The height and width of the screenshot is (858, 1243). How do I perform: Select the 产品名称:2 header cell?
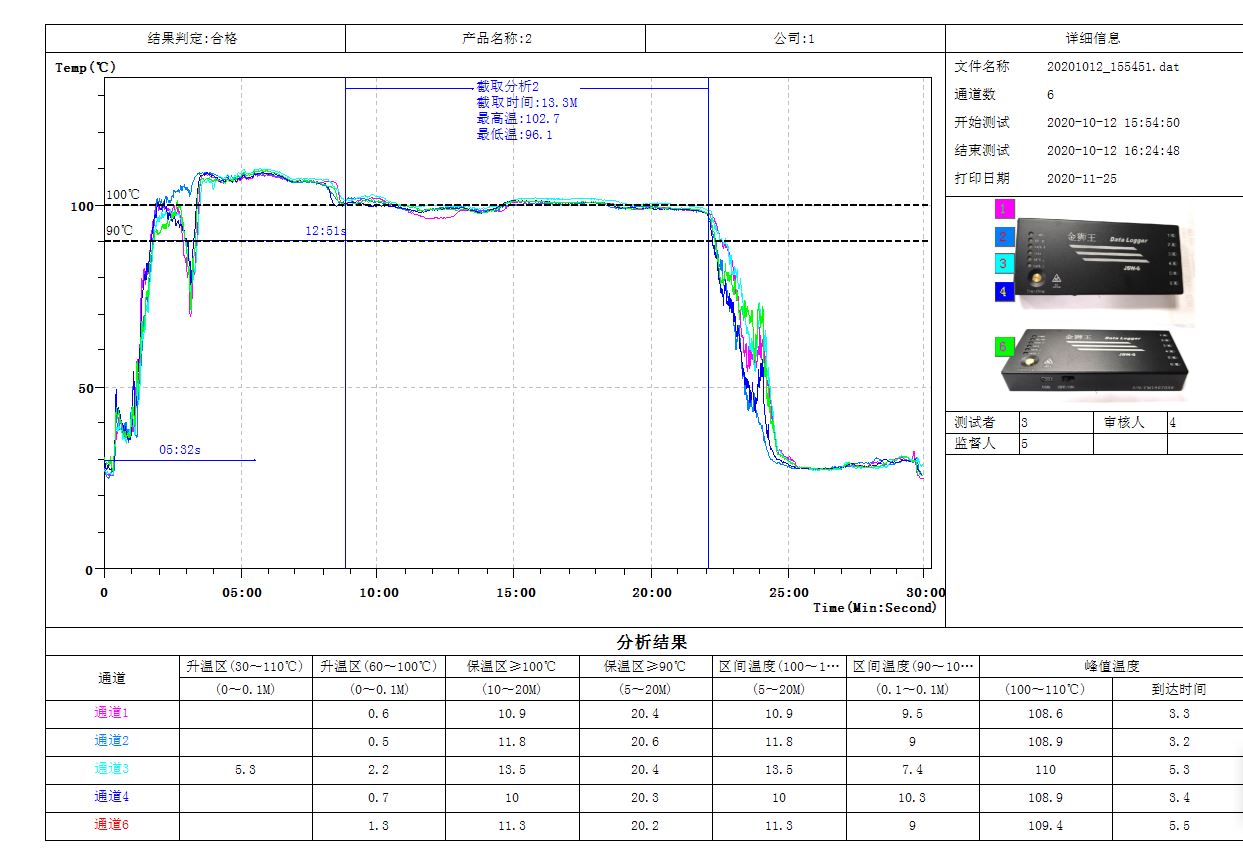(x=494, y=37)
